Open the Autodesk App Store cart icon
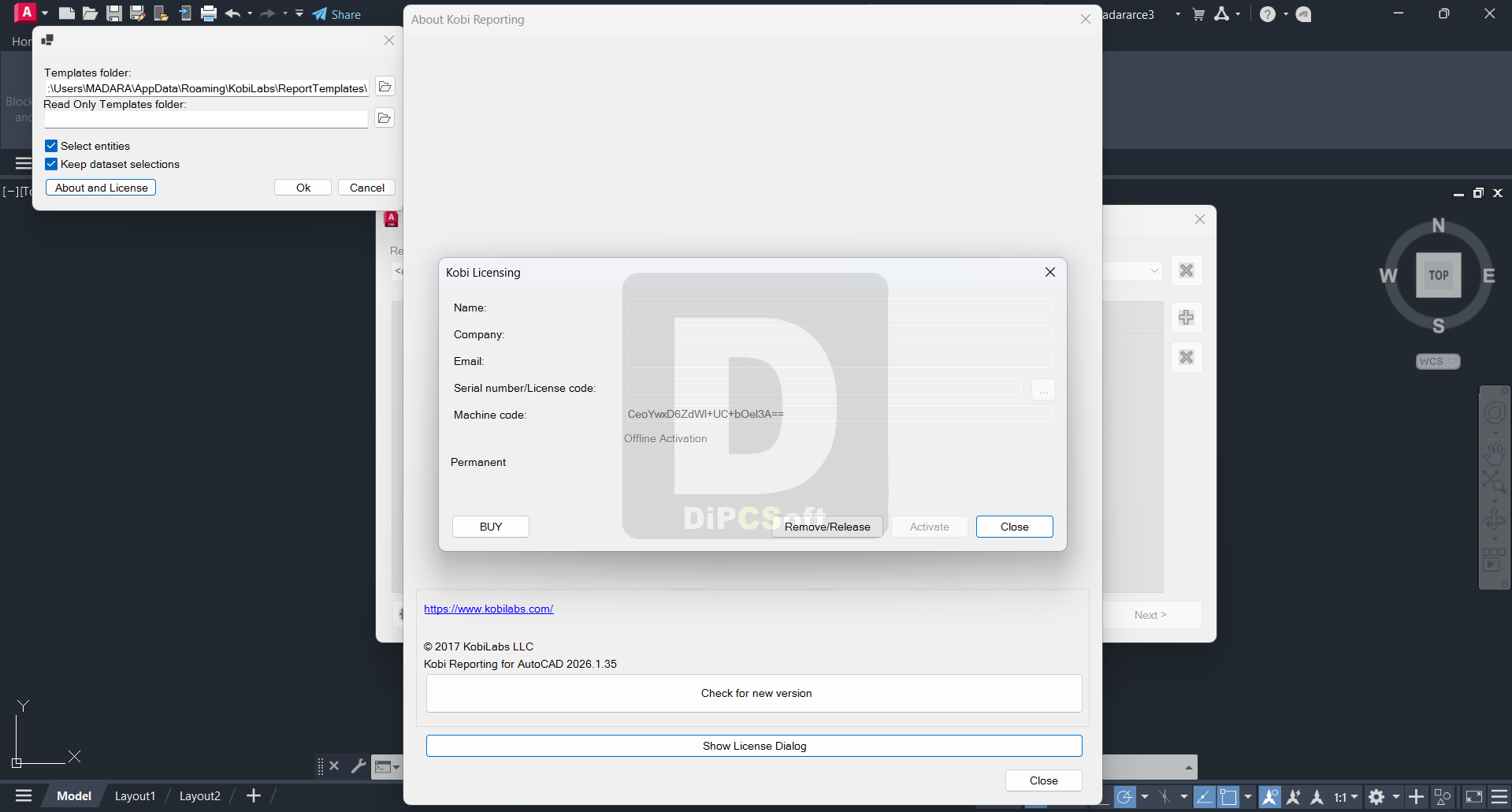Screen dimensions: 1512x812 tap(1198, 14)
